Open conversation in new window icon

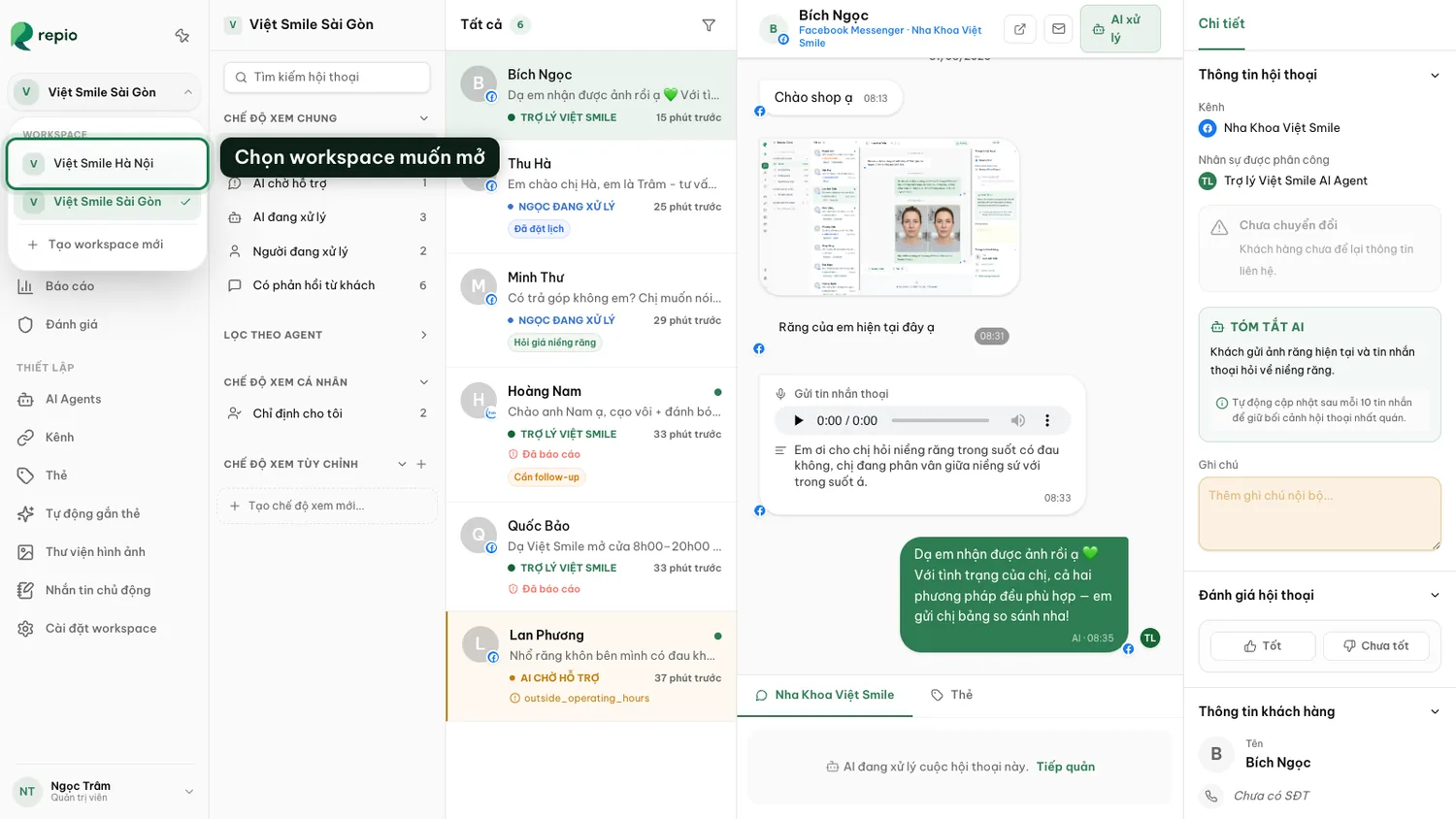coord(1020,29)
